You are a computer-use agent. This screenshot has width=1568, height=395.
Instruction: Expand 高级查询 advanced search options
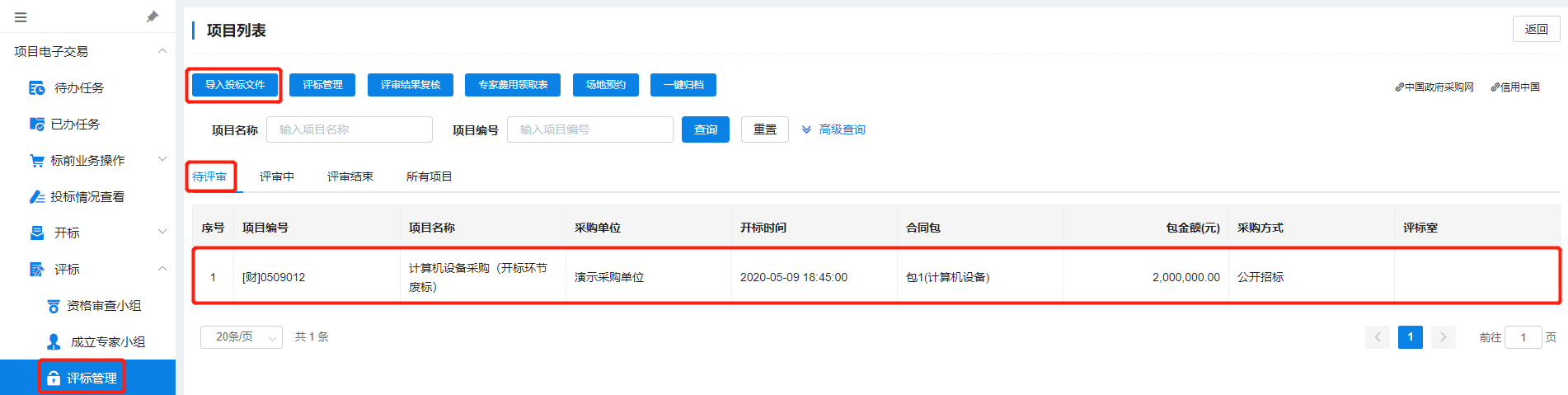pyautogui.click(x=833, y=130)
